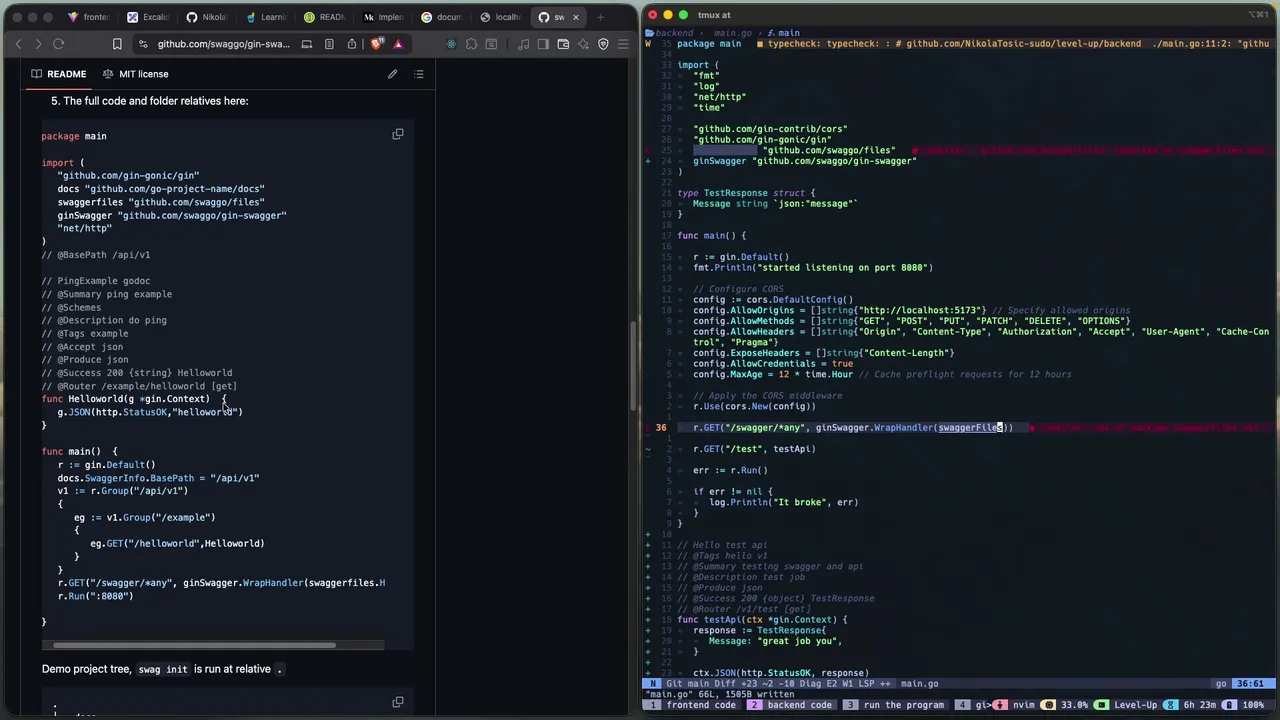Go back in the Brave browser
Image resolution: width=1280 pixels, height=720 pixels.
18,44
